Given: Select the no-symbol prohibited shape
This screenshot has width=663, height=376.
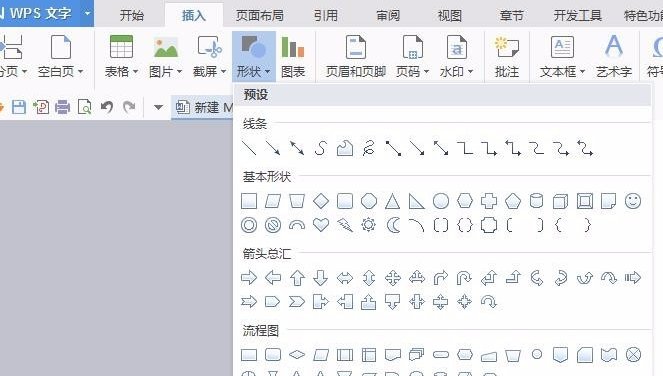Looking at the screenshot, I should (273, 225).
